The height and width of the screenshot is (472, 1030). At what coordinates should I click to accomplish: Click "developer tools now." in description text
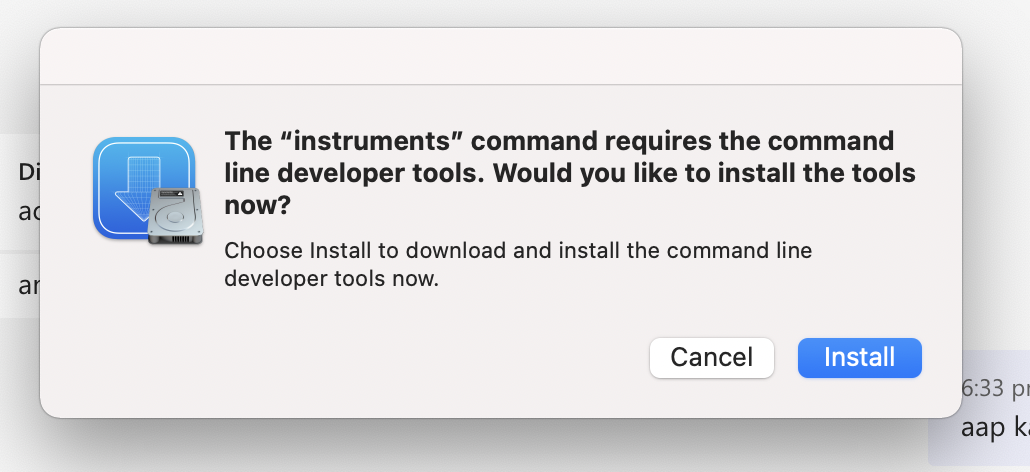tap(331, 280)
